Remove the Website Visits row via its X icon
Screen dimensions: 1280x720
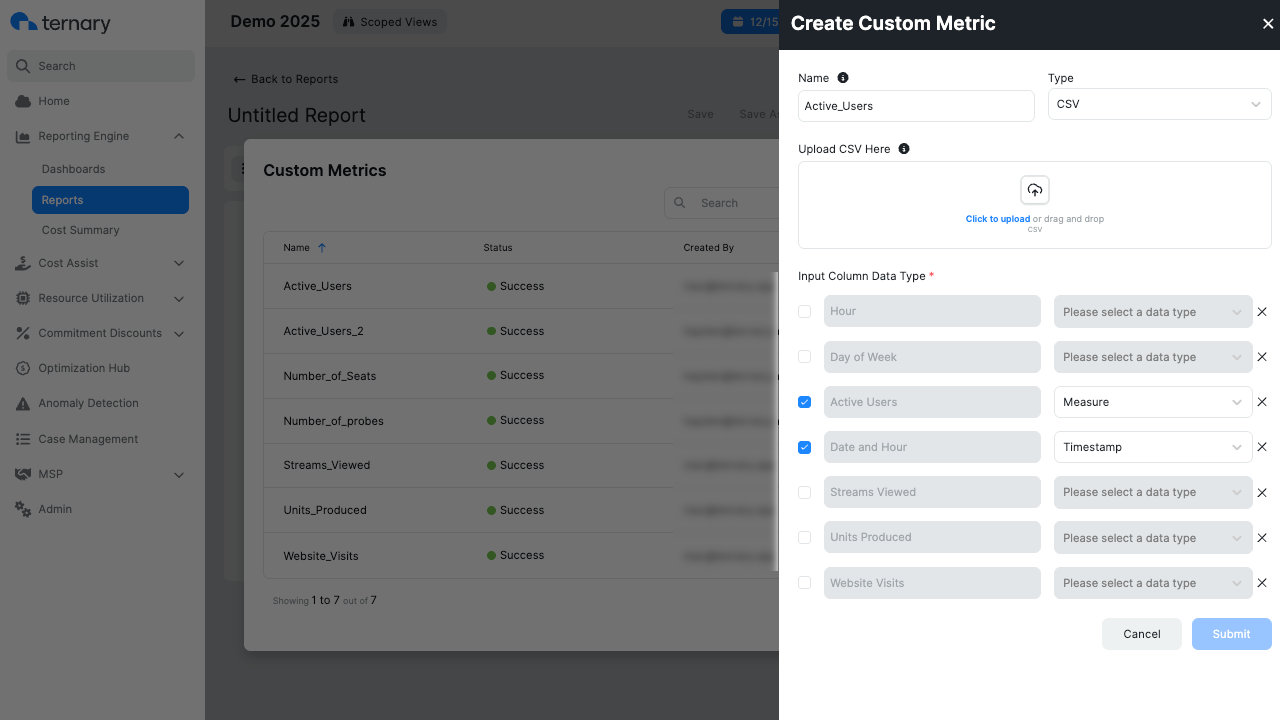click(1261, 582)
